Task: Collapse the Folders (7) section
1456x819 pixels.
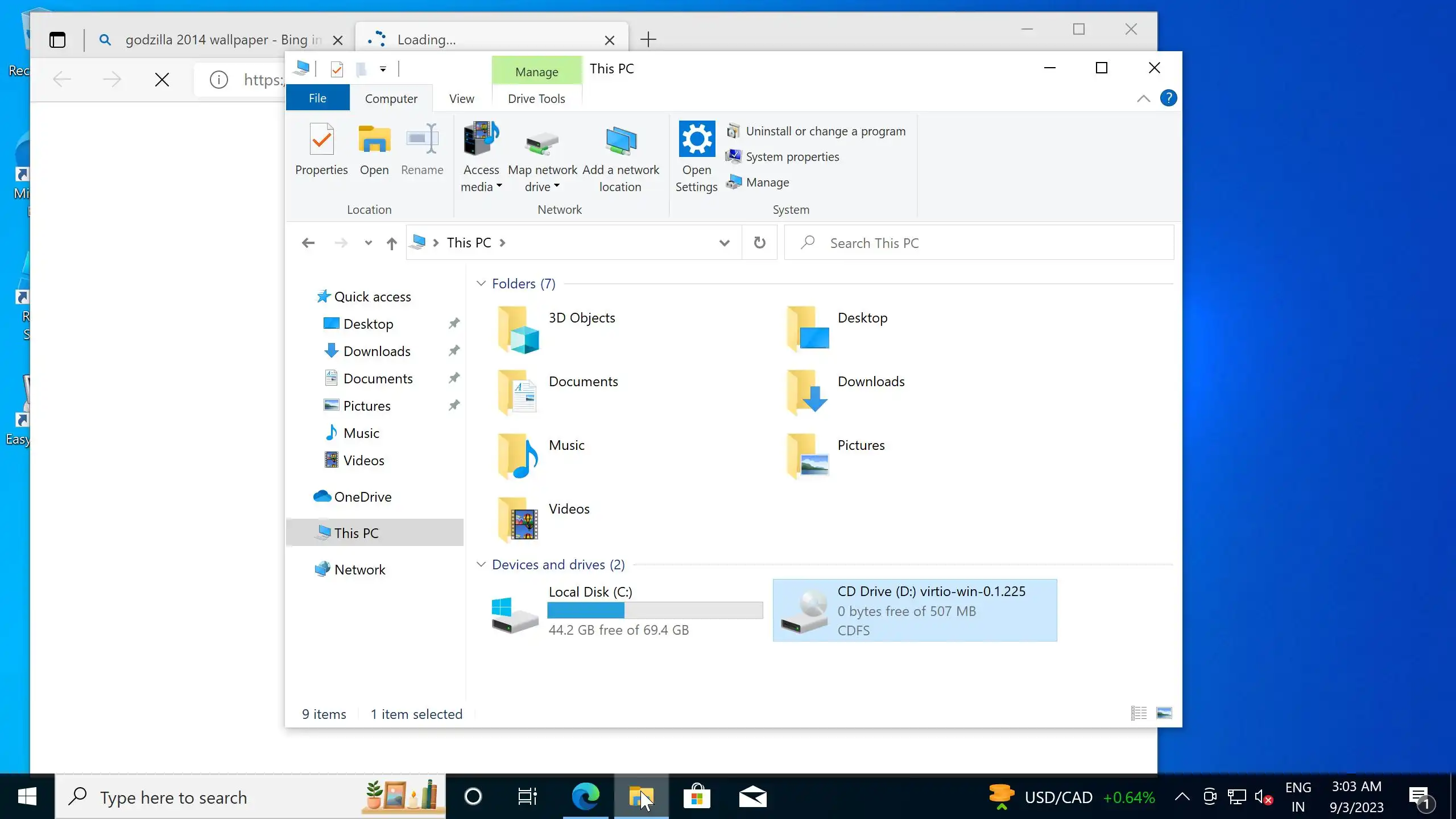Action: 481,283
